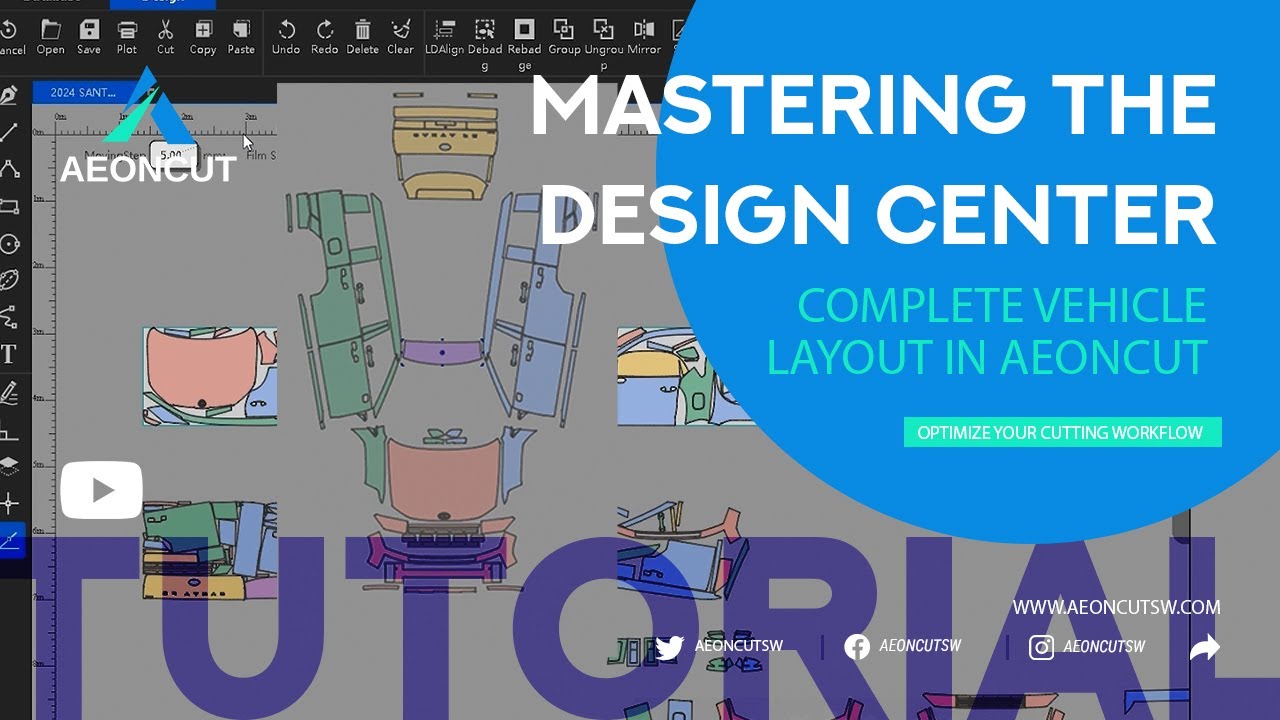The height and width of the screenshot is (720, 1280).
Task: Open the AEONCUTSW Twitter link
Action: point(718,647)
